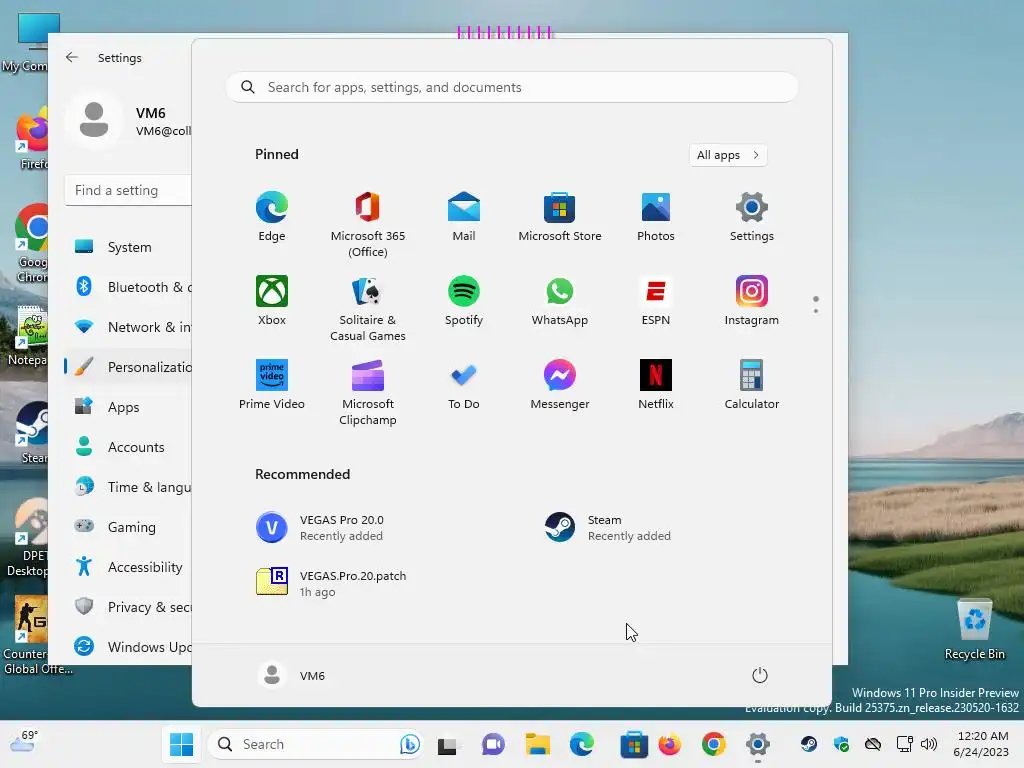Select System in Settings sidebar
This screenshot has width=1024, height=768.
(130, 248)
